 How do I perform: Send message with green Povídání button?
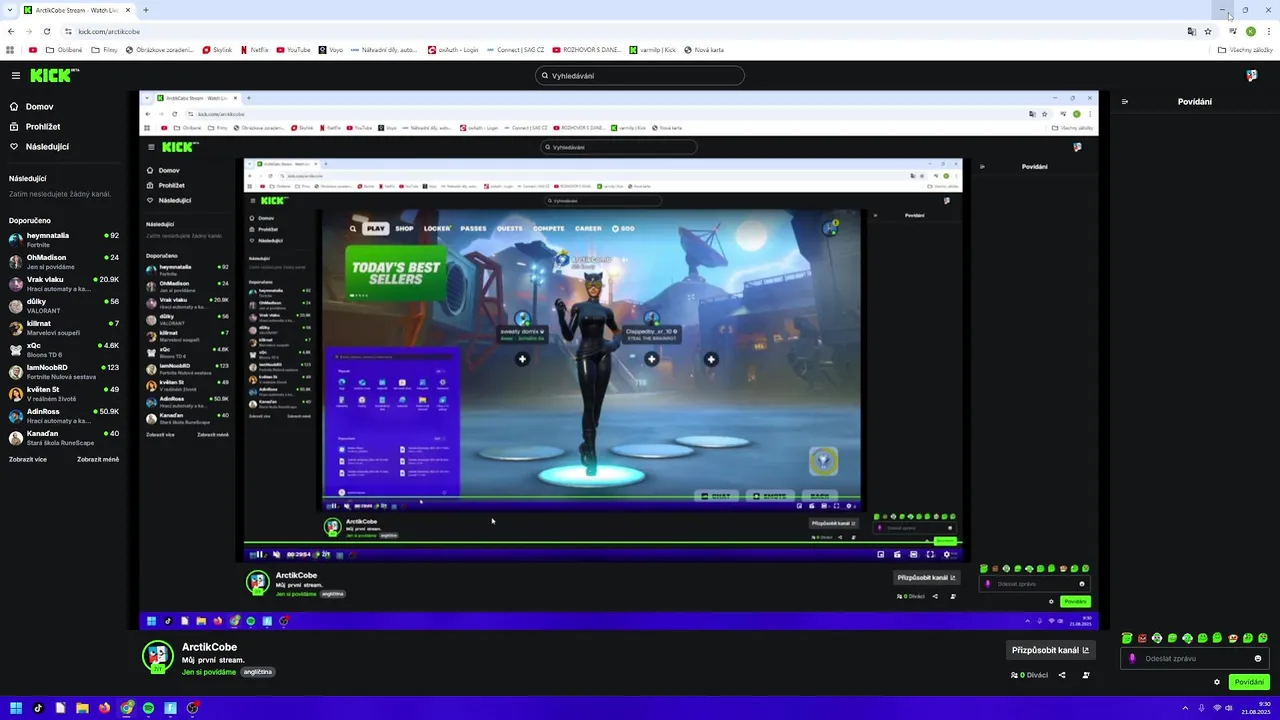coord(1249,682)
